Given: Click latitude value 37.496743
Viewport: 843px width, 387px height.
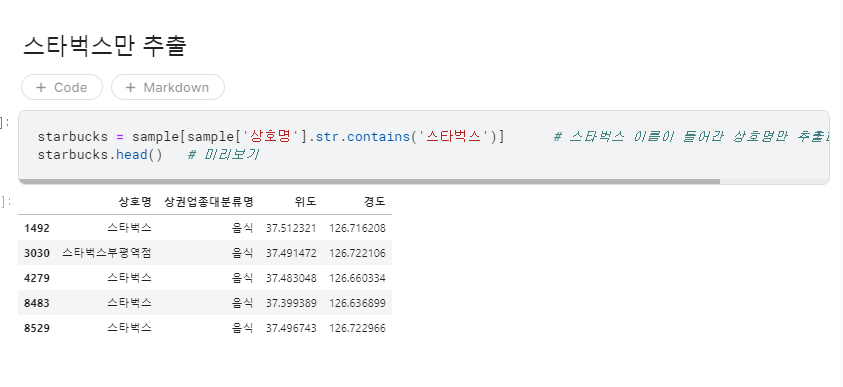Looking at the screenshot, I should [291, 328].
